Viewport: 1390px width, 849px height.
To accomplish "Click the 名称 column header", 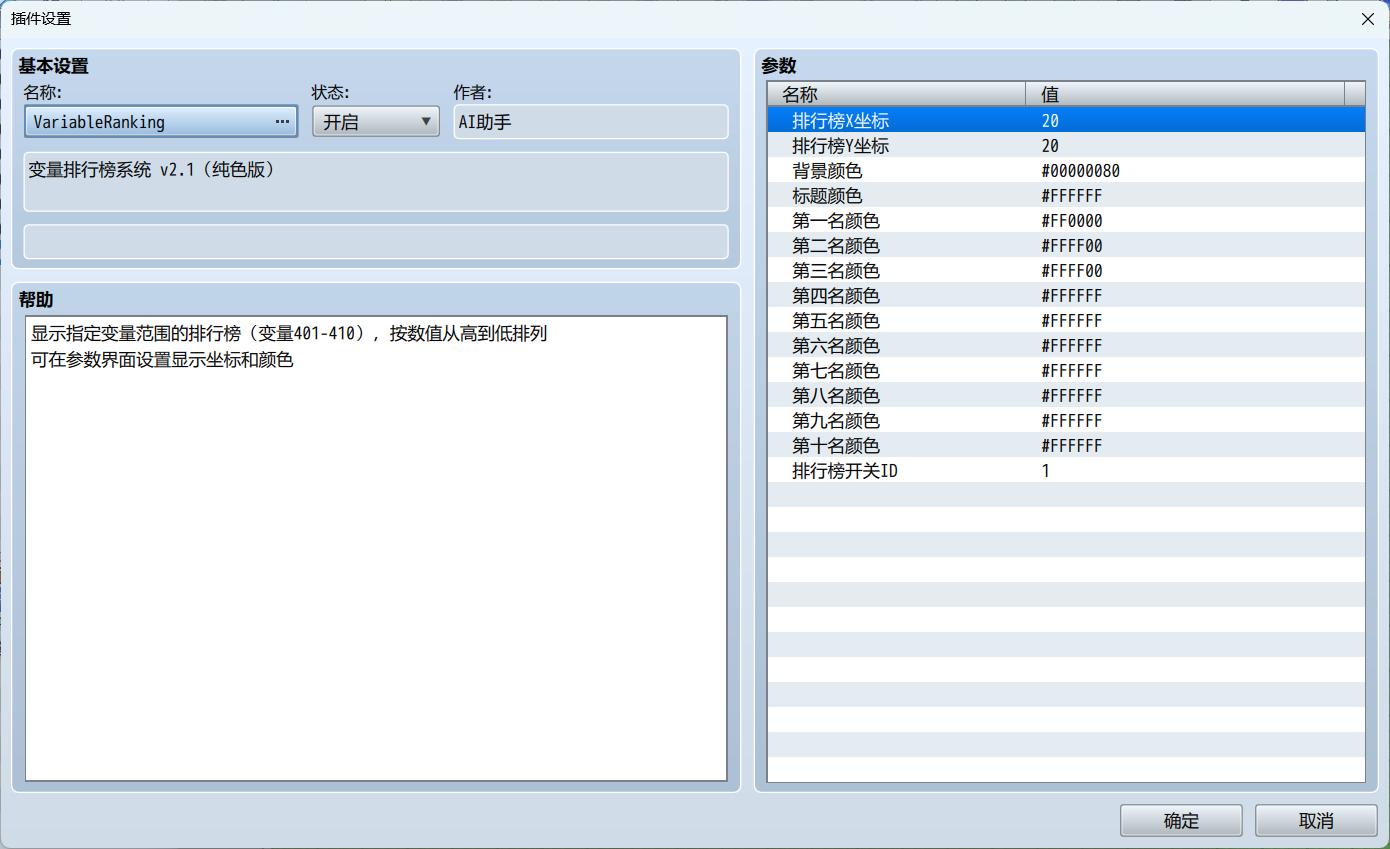I will click(x=897, y=94).
